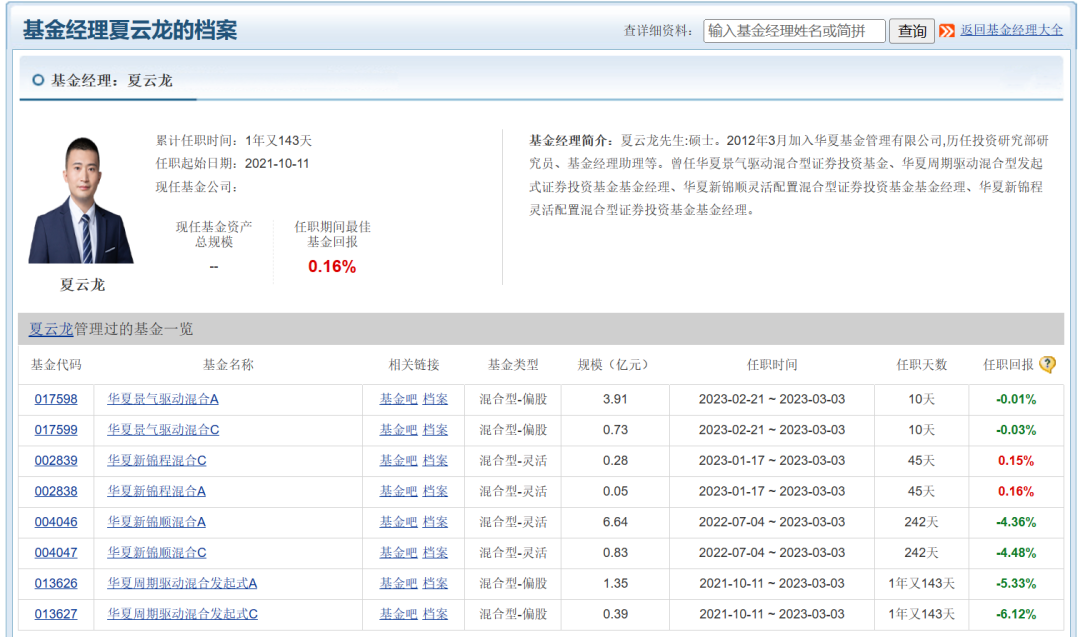The height and width of the screenshot is (637, 1080).
Task: Open the 返回基金经理大全 link
Action: [1011, 30]
